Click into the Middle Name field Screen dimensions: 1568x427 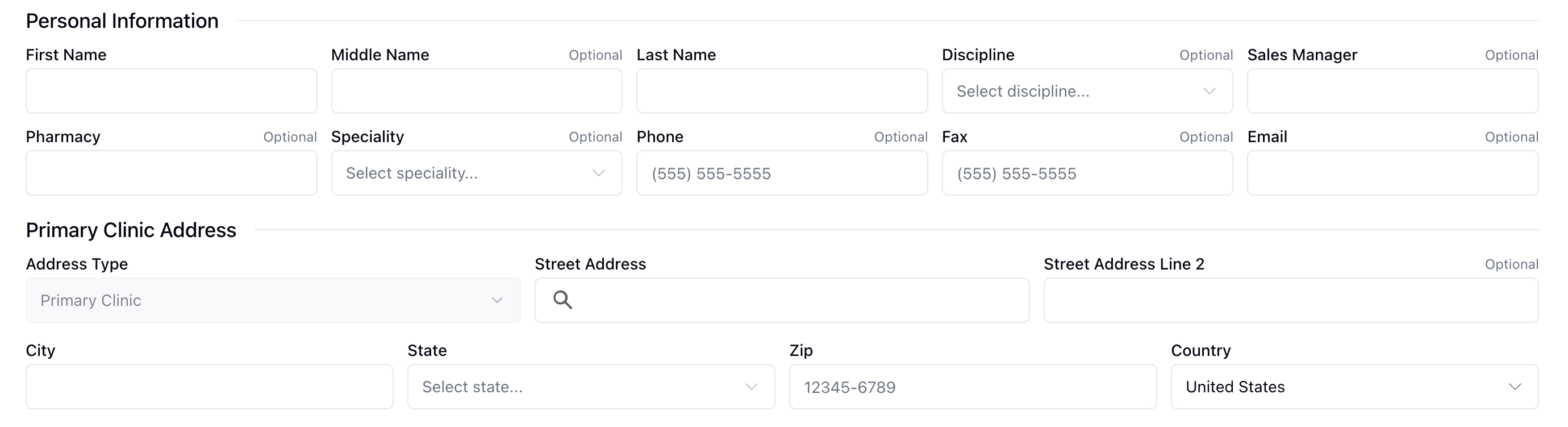476,92
